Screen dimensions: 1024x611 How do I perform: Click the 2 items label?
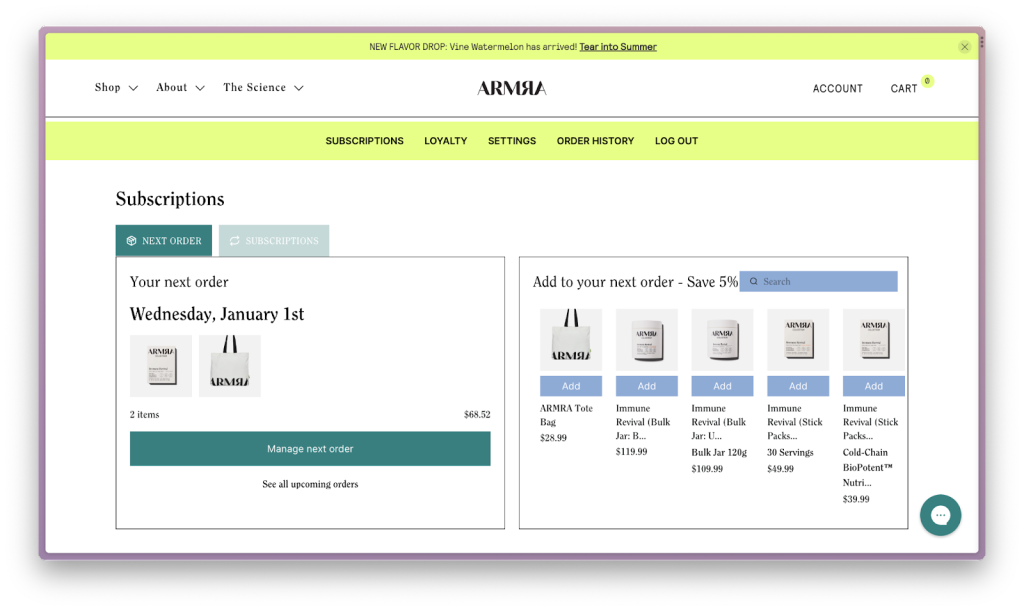144,415
